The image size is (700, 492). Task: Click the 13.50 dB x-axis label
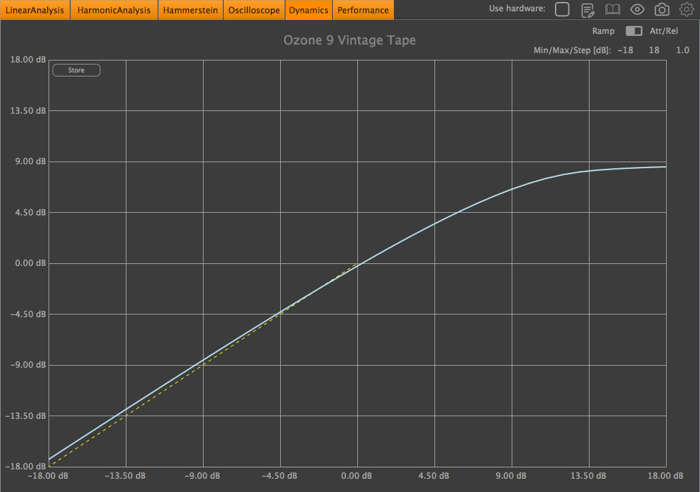(x=588, y=476)
